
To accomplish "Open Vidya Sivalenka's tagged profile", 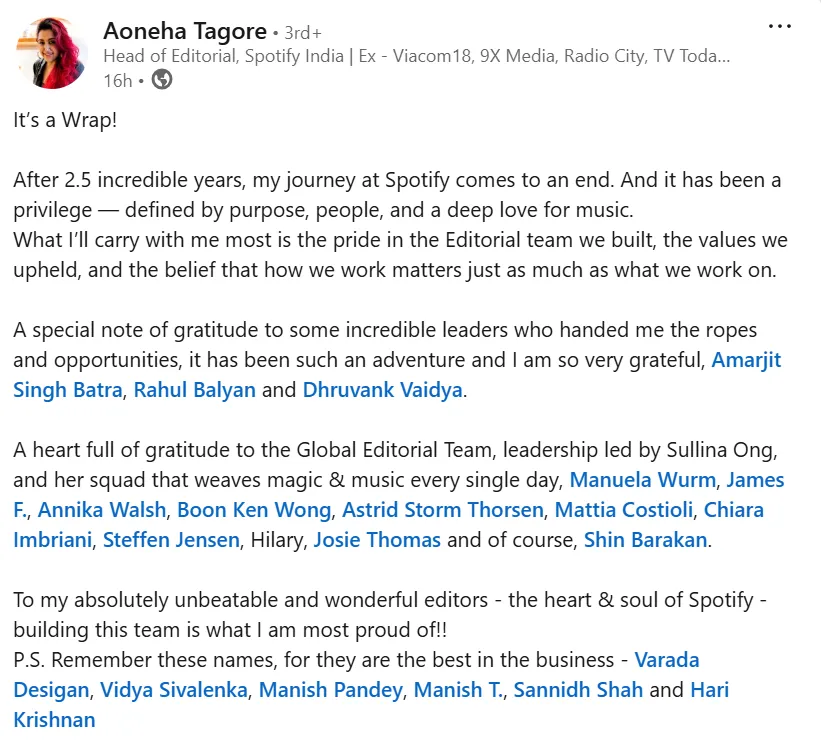I will [x=174, y=690].
